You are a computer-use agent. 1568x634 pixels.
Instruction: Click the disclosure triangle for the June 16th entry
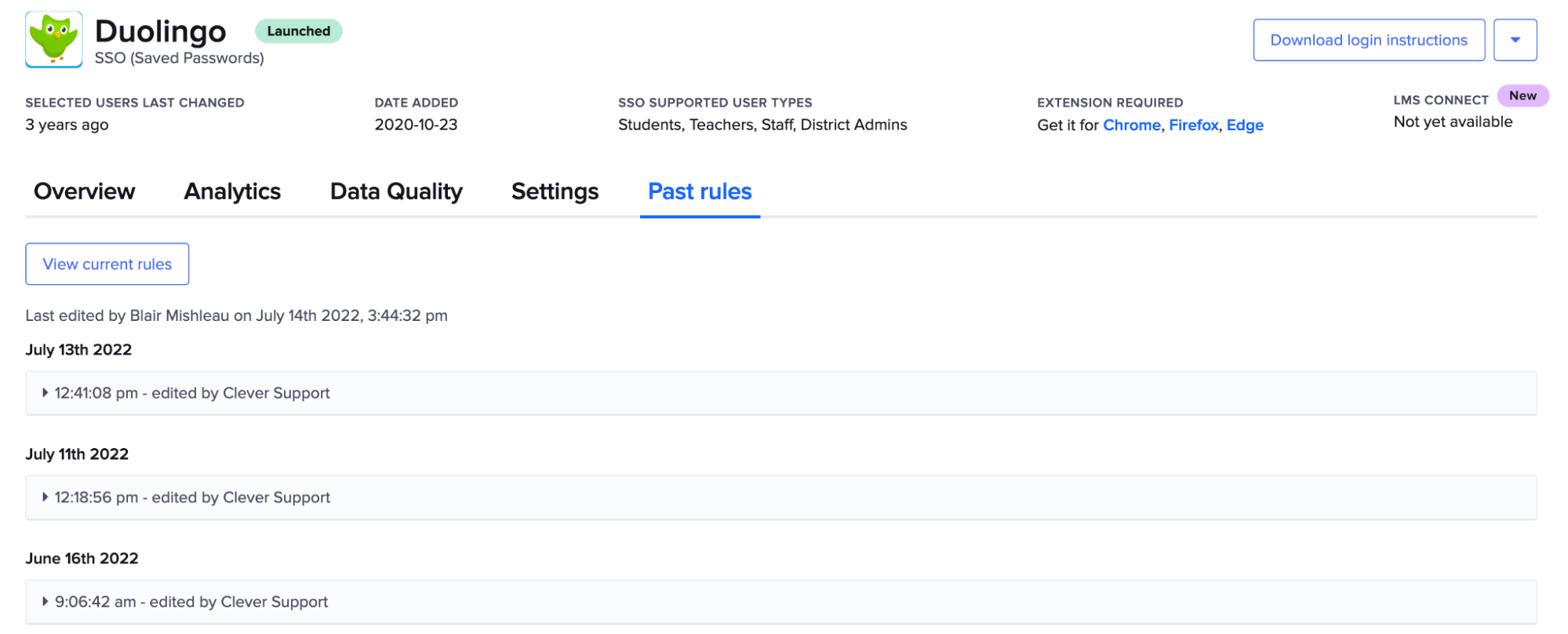pyautogui.click(x=45, y=601)
